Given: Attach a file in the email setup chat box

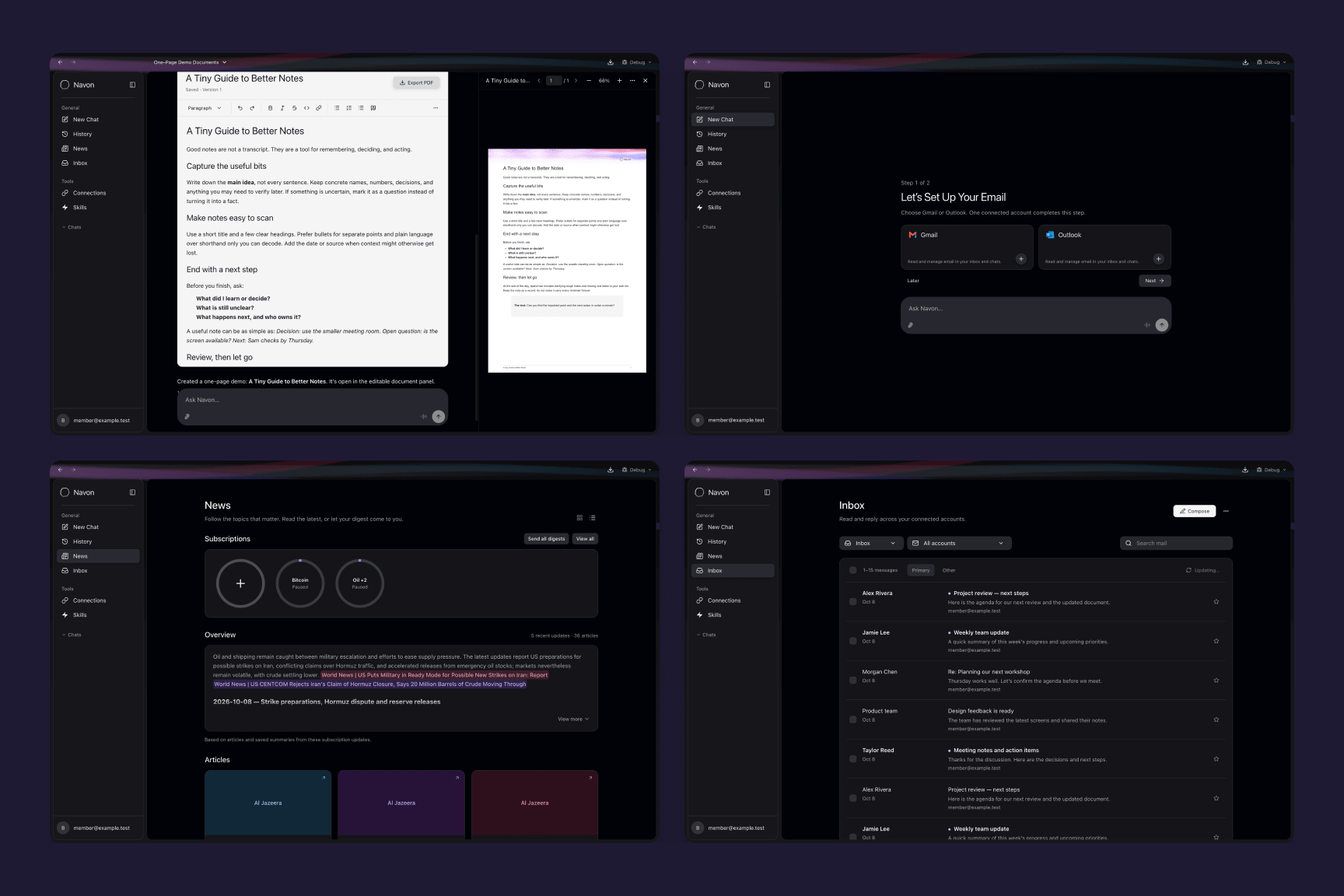Looking at the screenshot, I should [x=911, y=325].
